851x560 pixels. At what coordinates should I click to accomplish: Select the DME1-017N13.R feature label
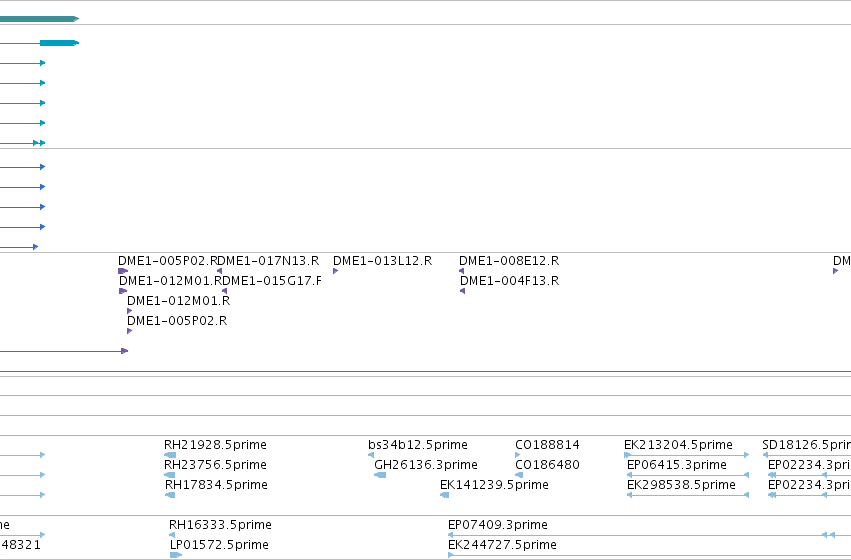click(268, 261)
